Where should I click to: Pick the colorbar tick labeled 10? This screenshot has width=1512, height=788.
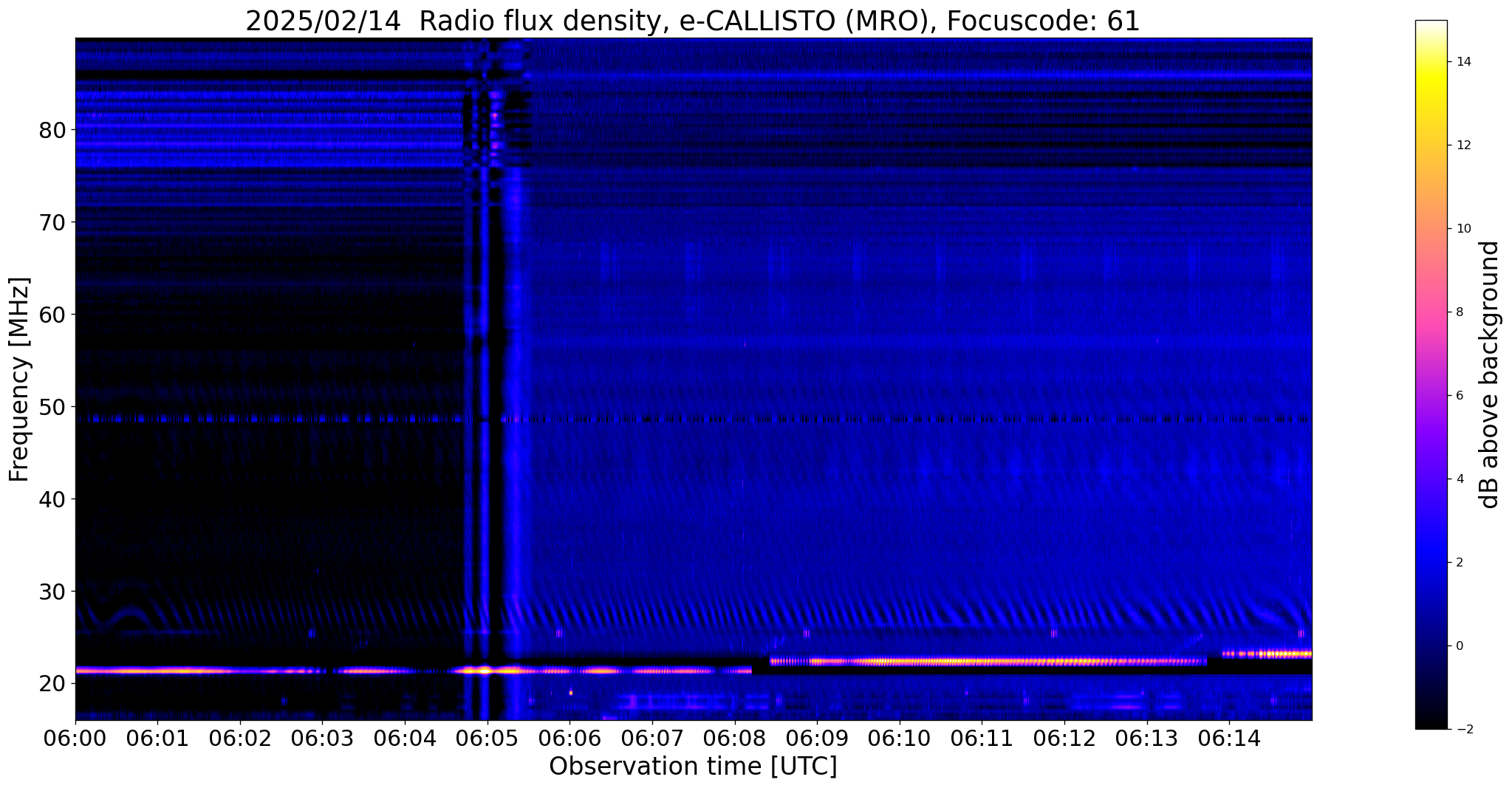pos(1465,228)
